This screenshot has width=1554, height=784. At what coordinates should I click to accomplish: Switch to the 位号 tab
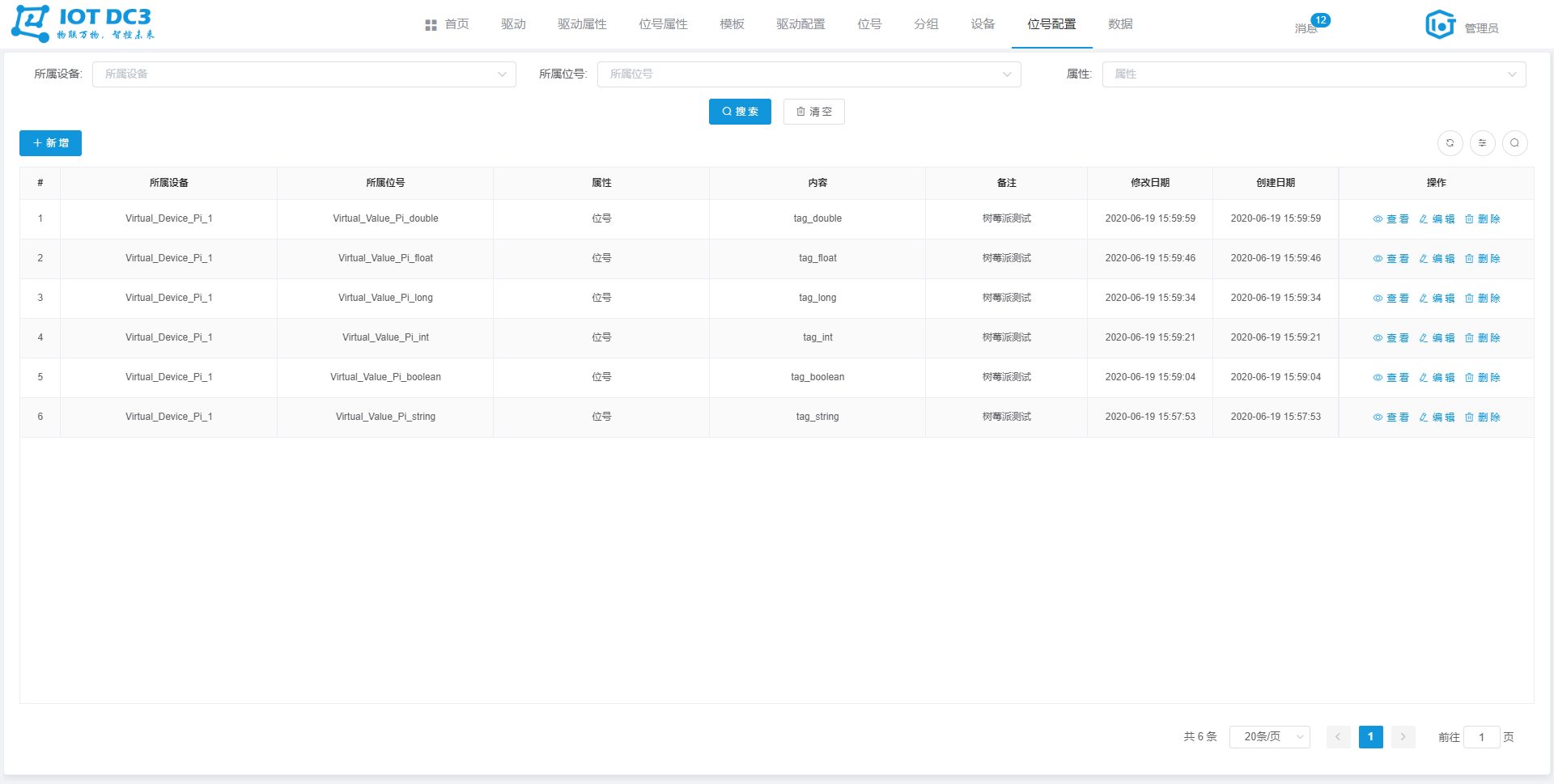[869, 24]
